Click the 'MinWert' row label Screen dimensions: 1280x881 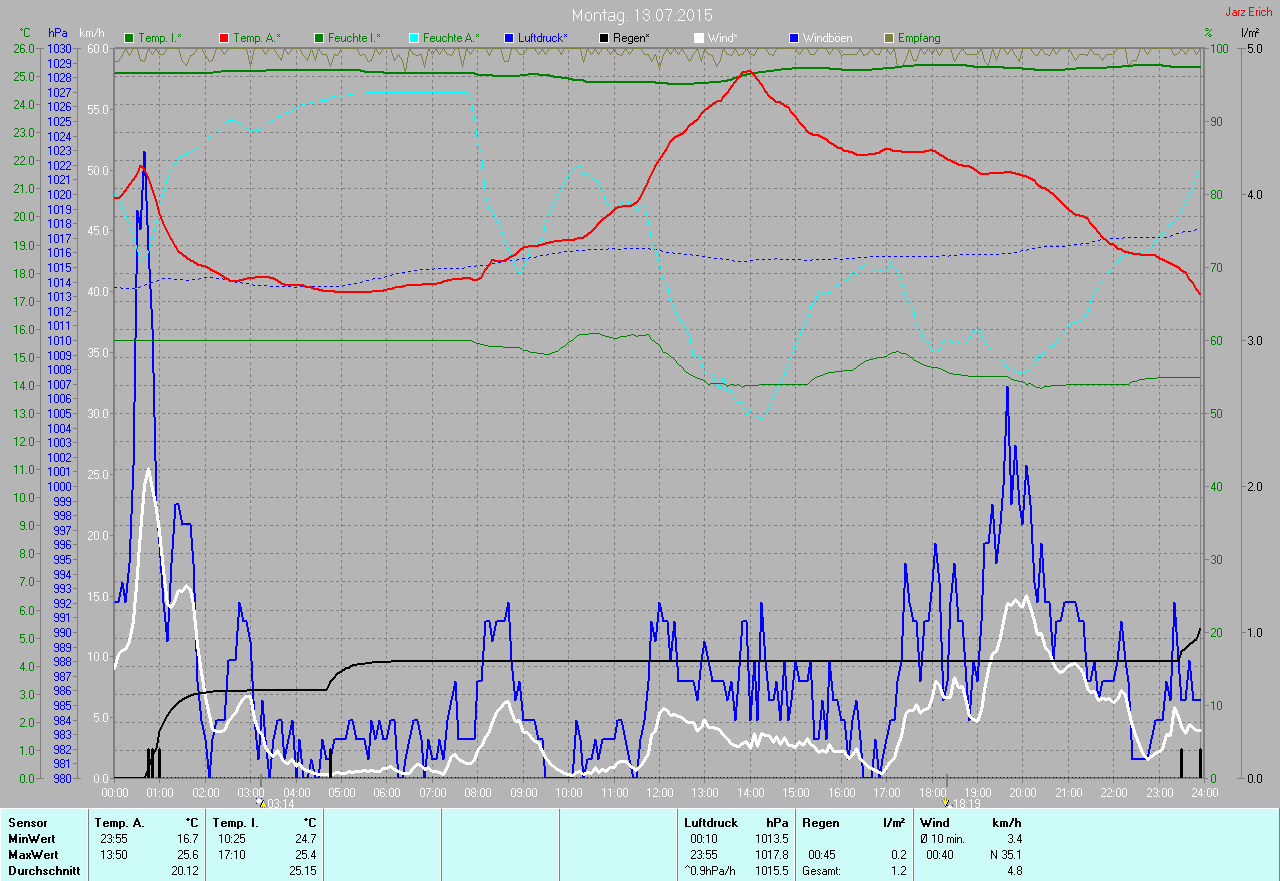[x=32, y=839]
